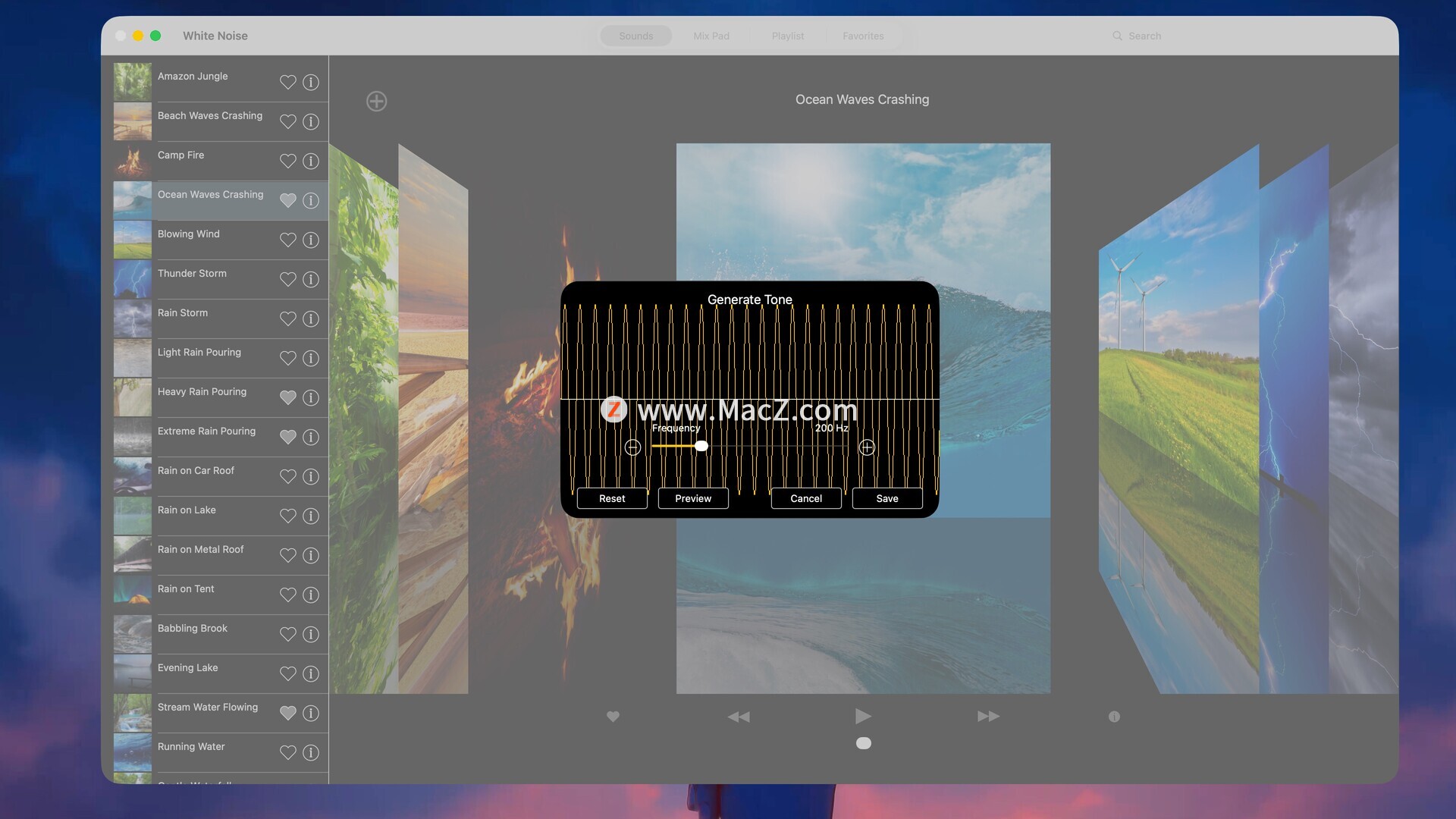
Task: Reset the generated tone settings
Action: click(x=612, y=498)
